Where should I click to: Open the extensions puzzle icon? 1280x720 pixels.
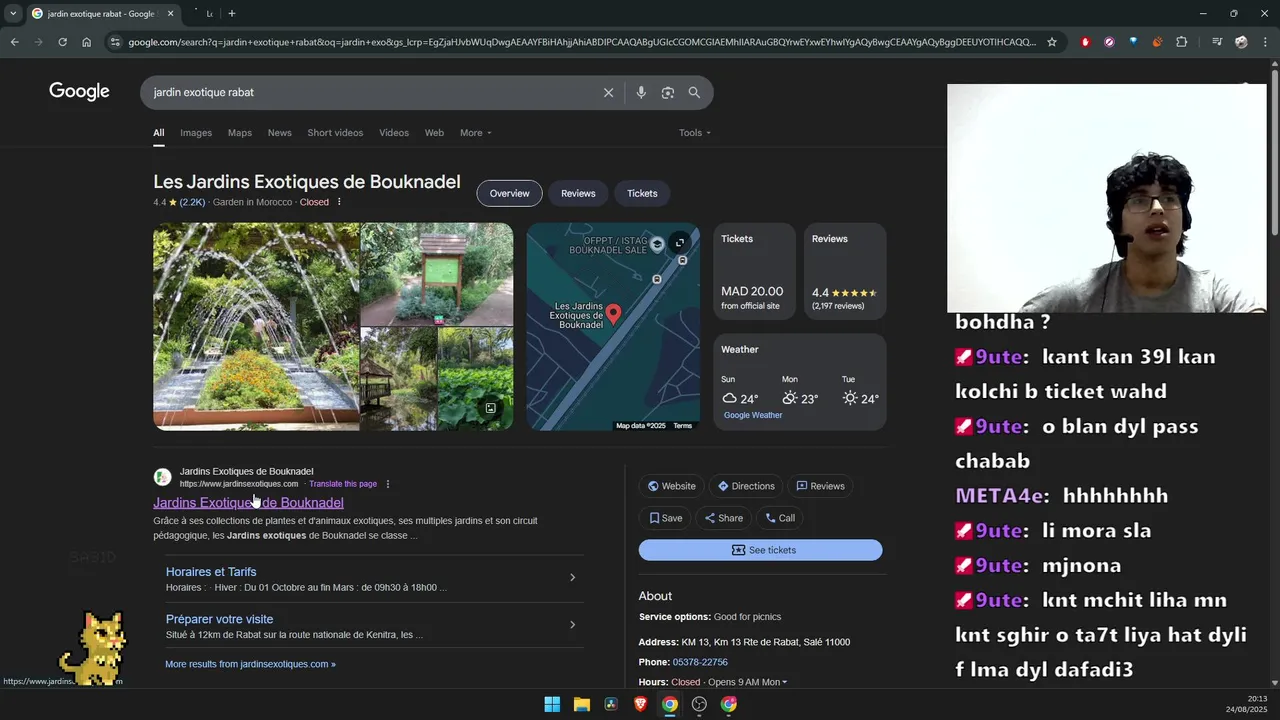coord(1182,42)
